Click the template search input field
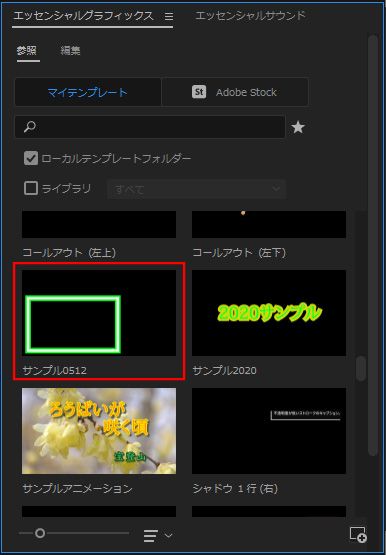Screen dimensions: 386x555 (x=150, y=127)
